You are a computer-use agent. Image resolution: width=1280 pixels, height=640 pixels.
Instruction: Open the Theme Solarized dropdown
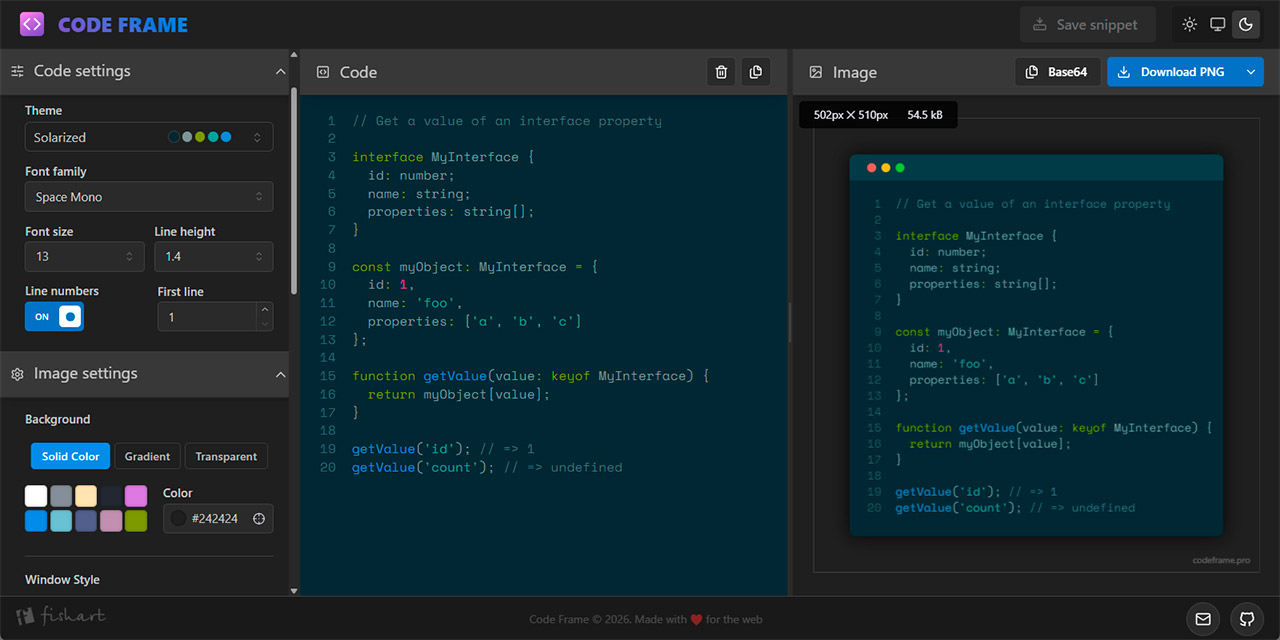[149, 137]
